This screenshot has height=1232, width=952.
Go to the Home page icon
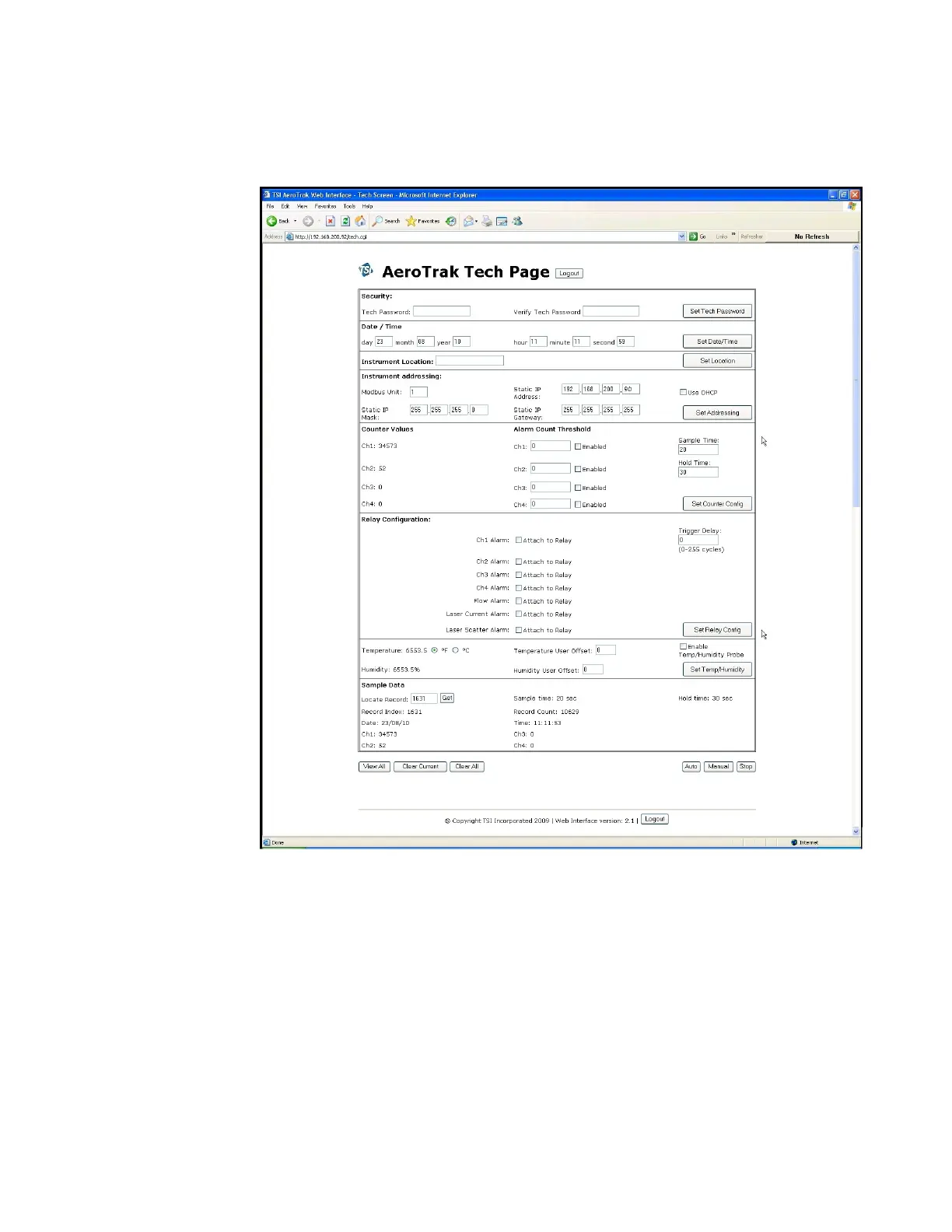(360, 221)
